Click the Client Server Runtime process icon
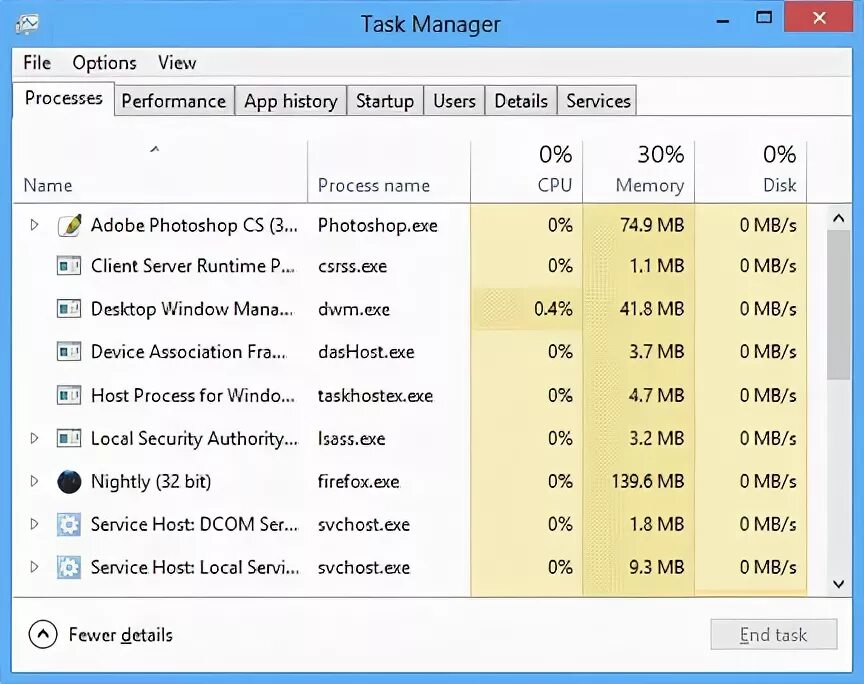This screenshot has height=684, width=864. pos(69,266)
